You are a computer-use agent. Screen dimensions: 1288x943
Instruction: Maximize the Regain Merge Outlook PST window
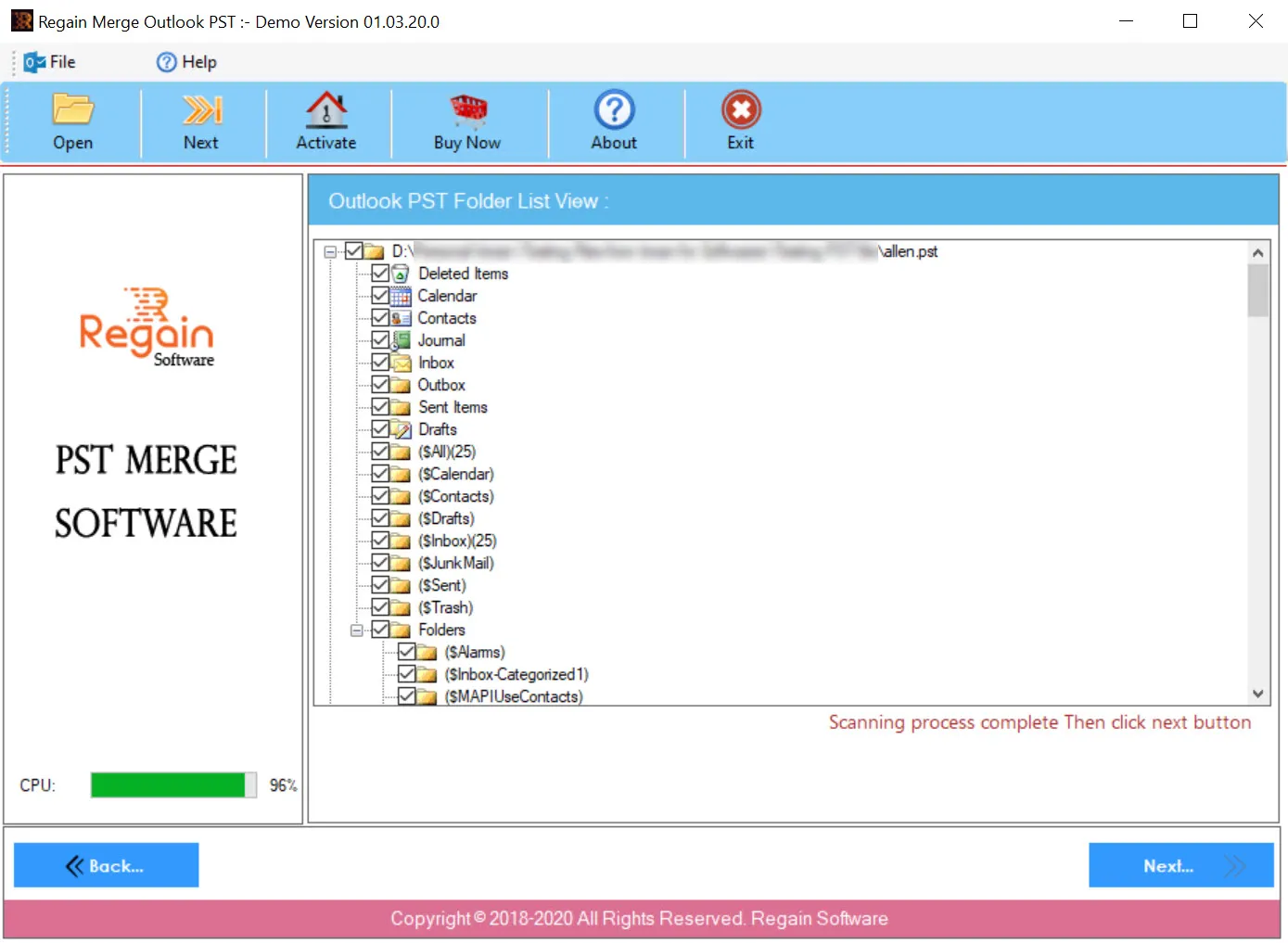pyautogui.click(x=1191, y=20)
